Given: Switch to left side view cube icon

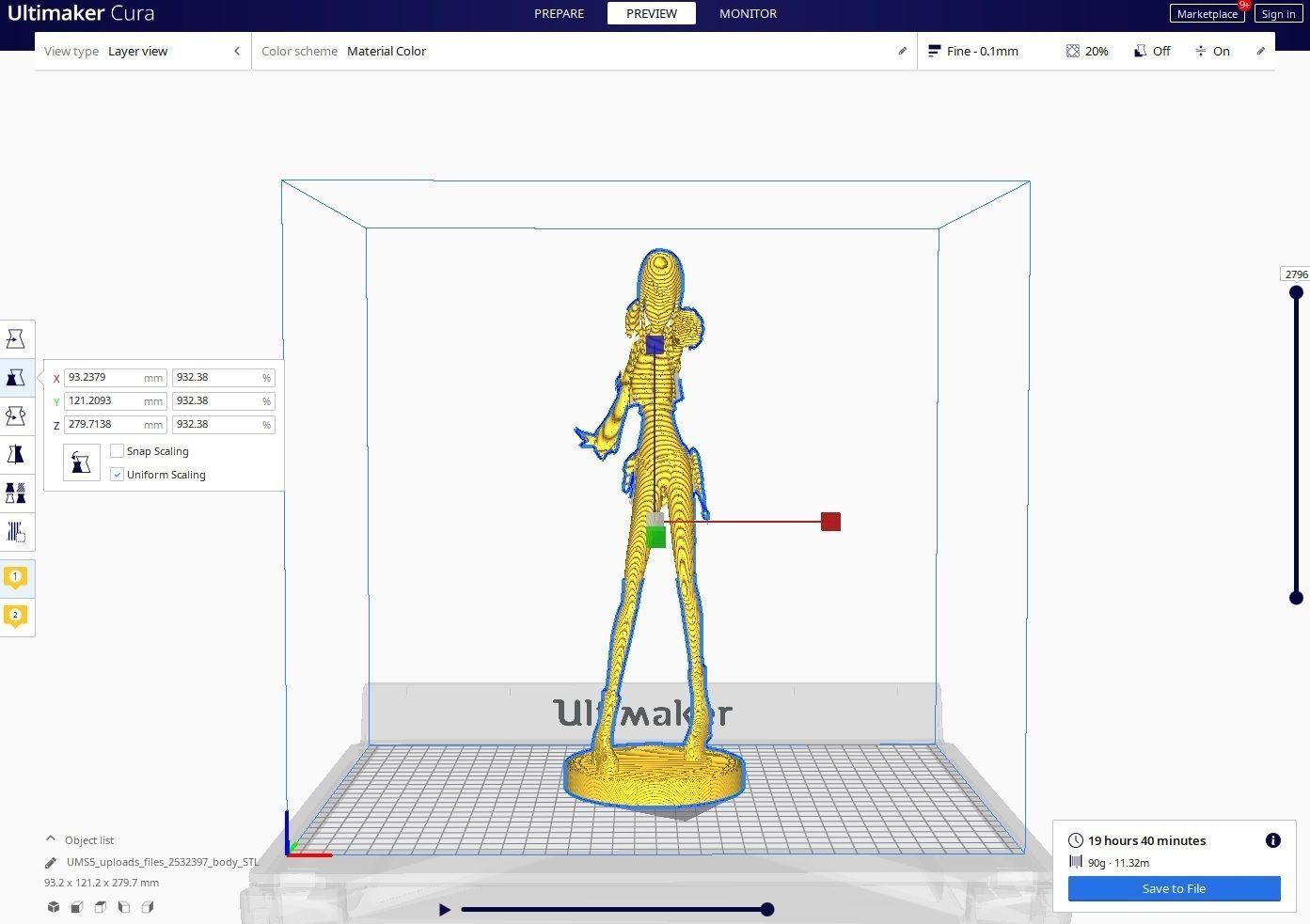Looking at the screenshot, I should point(124,907).
